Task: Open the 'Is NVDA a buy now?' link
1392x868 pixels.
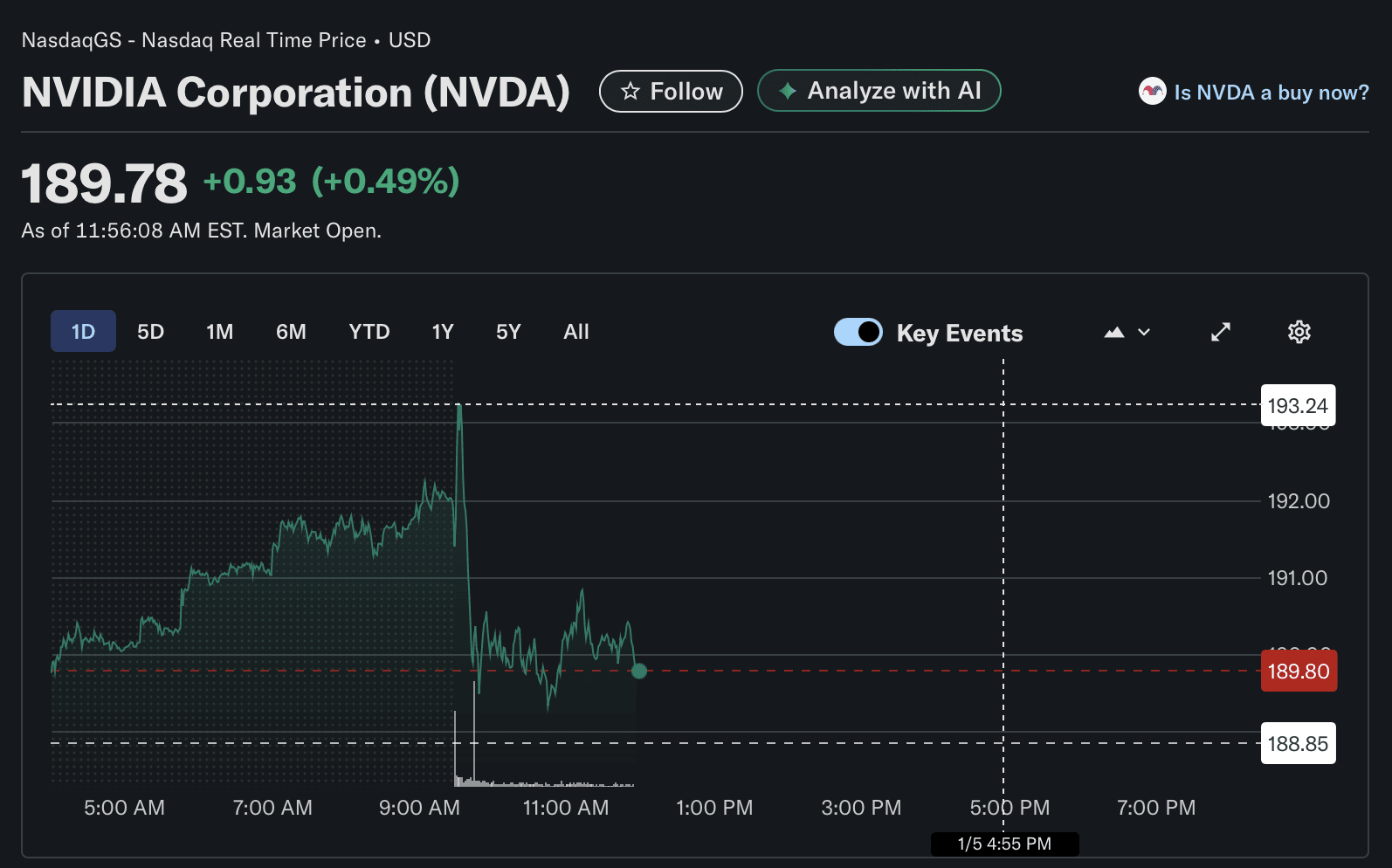Action: coord(1271,92)
